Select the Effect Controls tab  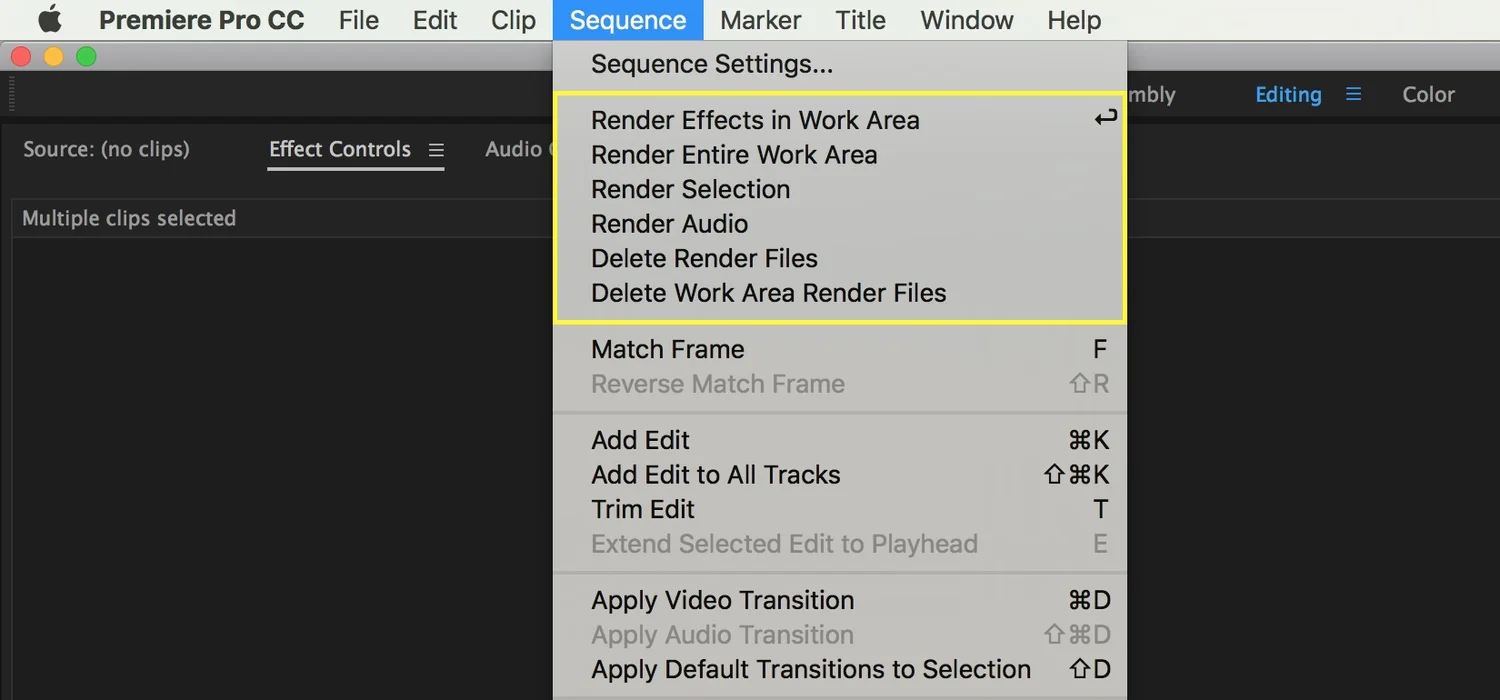click(x=340, y=149)
